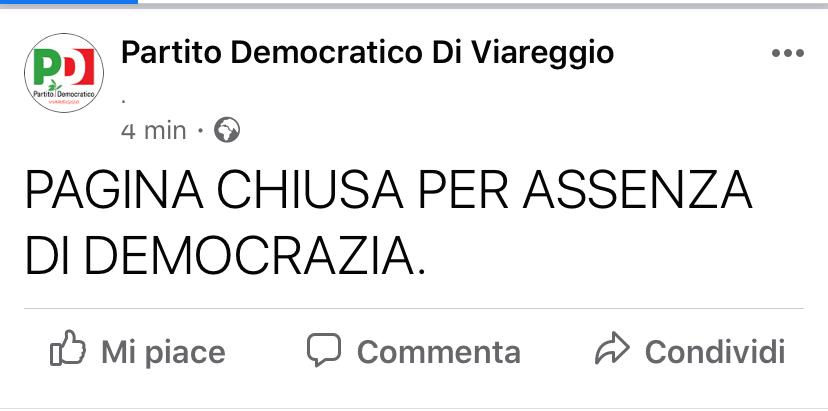Click the gray unfilled part of the top bar

[483, 5]
